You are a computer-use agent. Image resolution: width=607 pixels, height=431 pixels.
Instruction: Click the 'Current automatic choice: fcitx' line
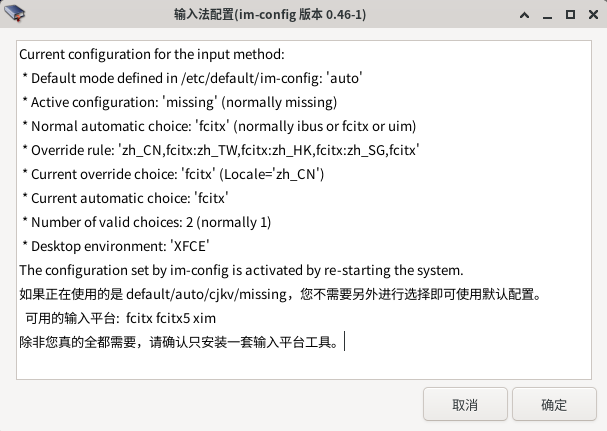tap(125, 198)
